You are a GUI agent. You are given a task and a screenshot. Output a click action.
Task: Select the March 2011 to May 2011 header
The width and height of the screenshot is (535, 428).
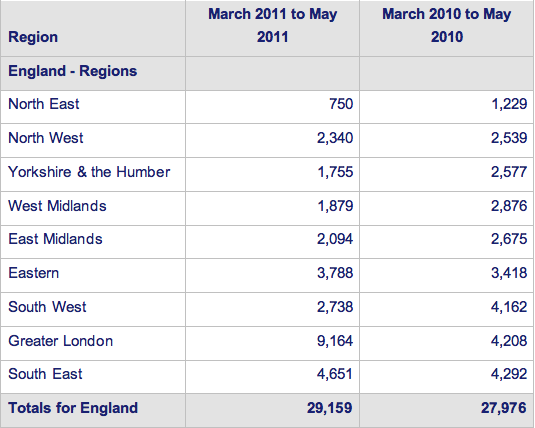[x=273, y=26]
